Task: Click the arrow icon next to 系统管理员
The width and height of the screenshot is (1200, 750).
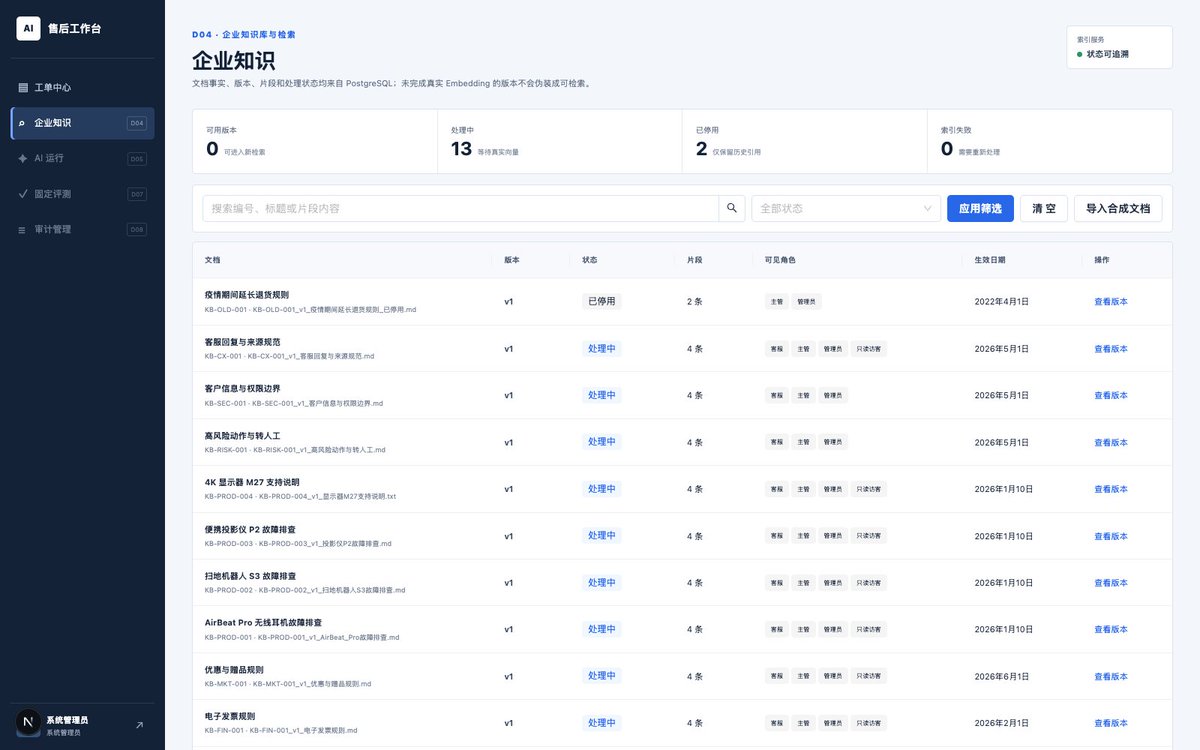Action: (x=139, y=725)
